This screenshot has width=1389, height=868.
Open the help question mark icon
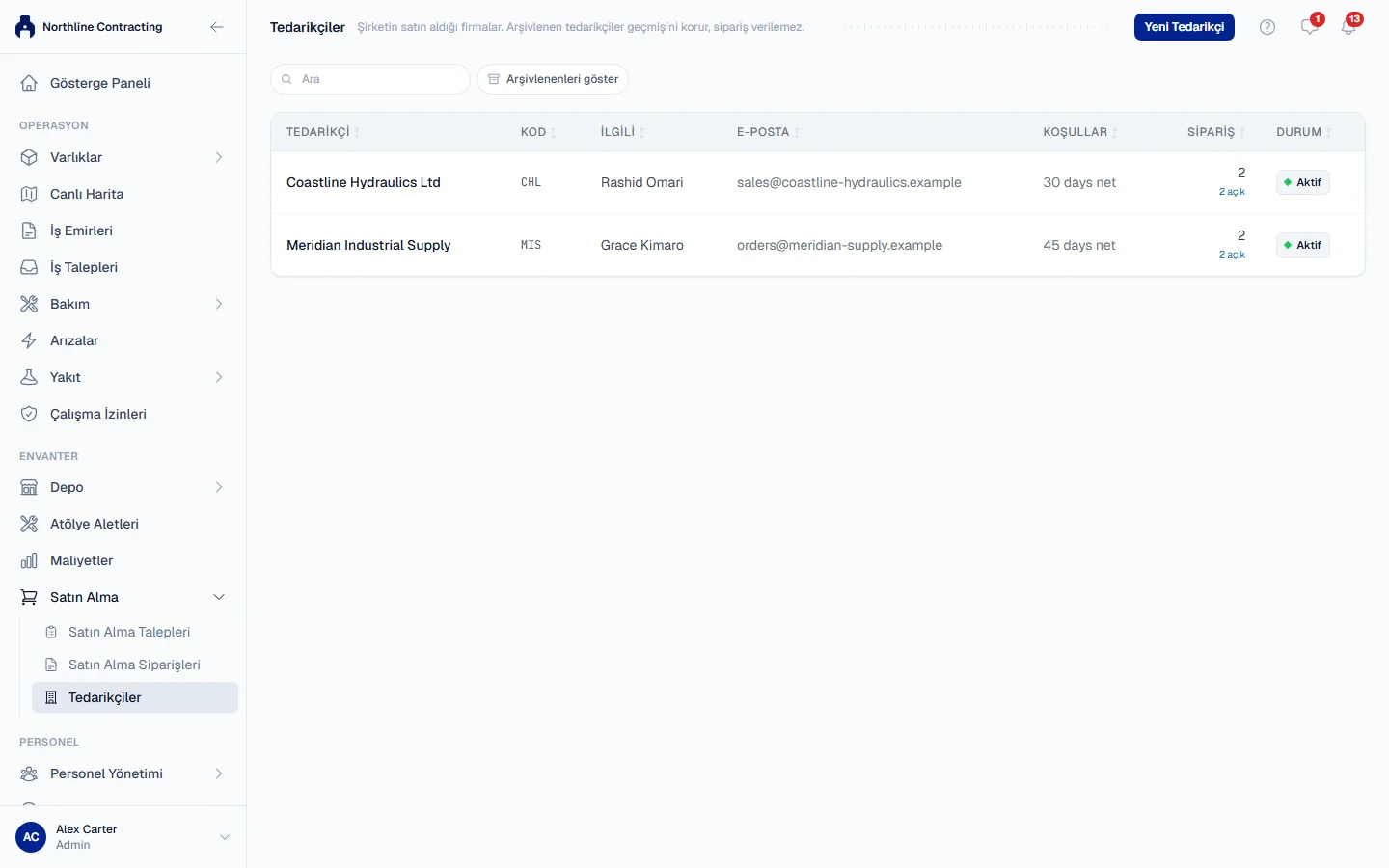tap(1267, 27)
